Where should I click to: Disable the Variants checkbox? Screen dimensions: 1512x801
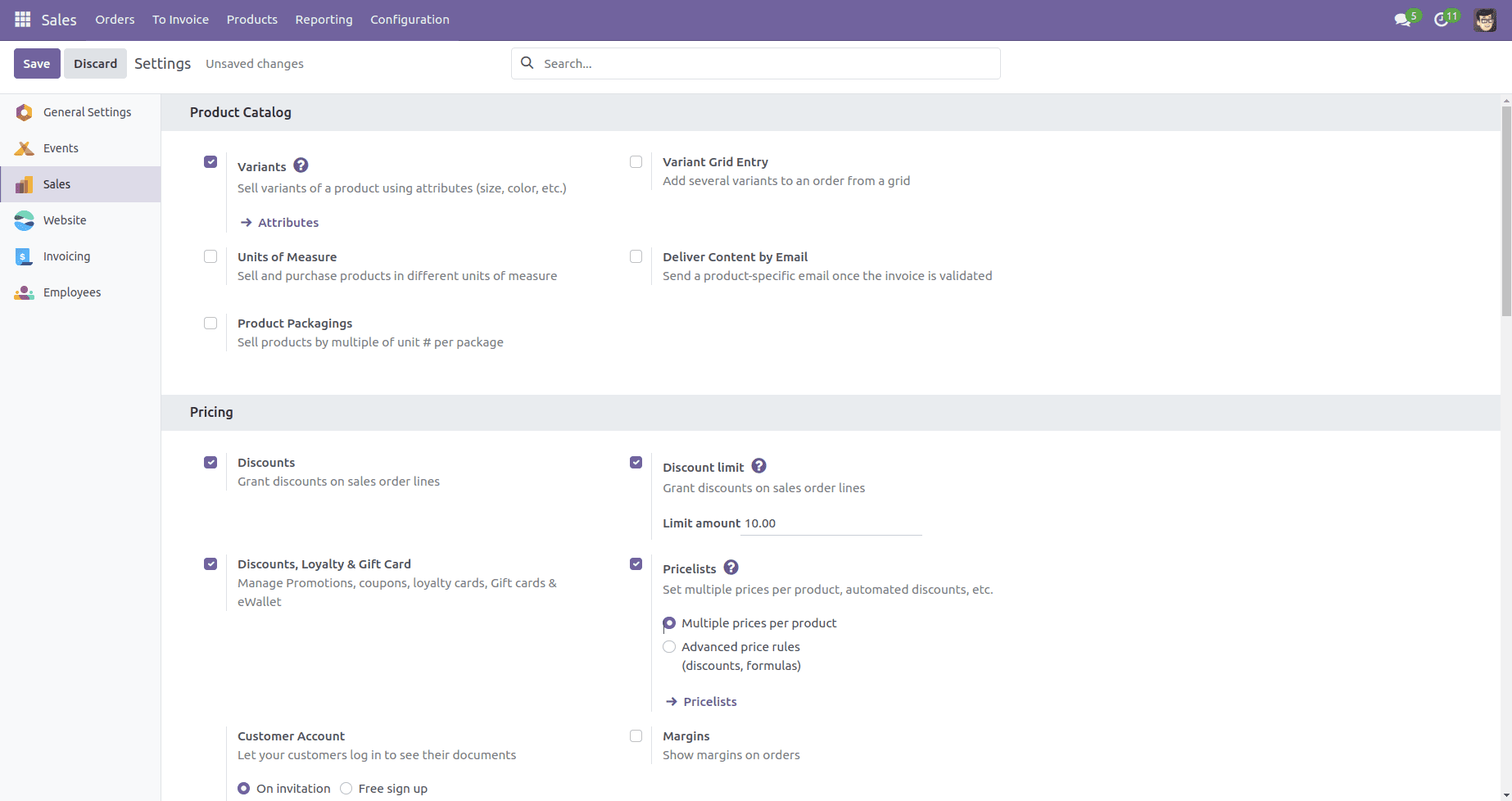pyautogui.click(x=211, y=162)
